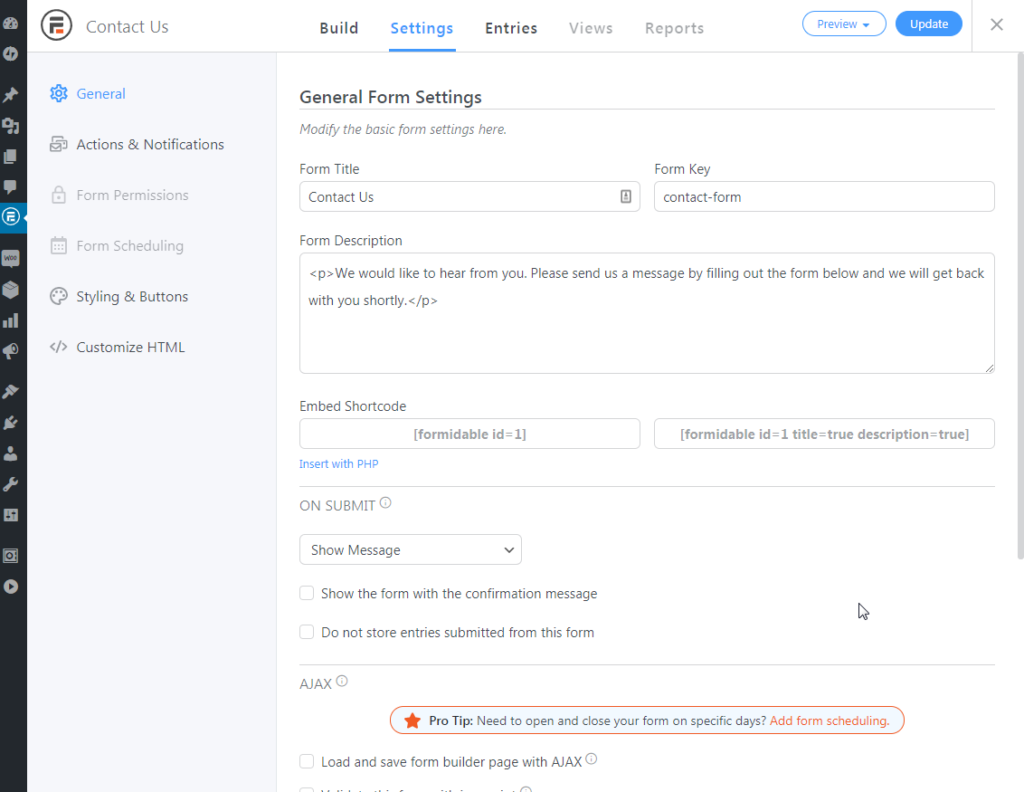Click the AJAX section info icon
The image size is (1024, 792).
(x=342, y=682)
